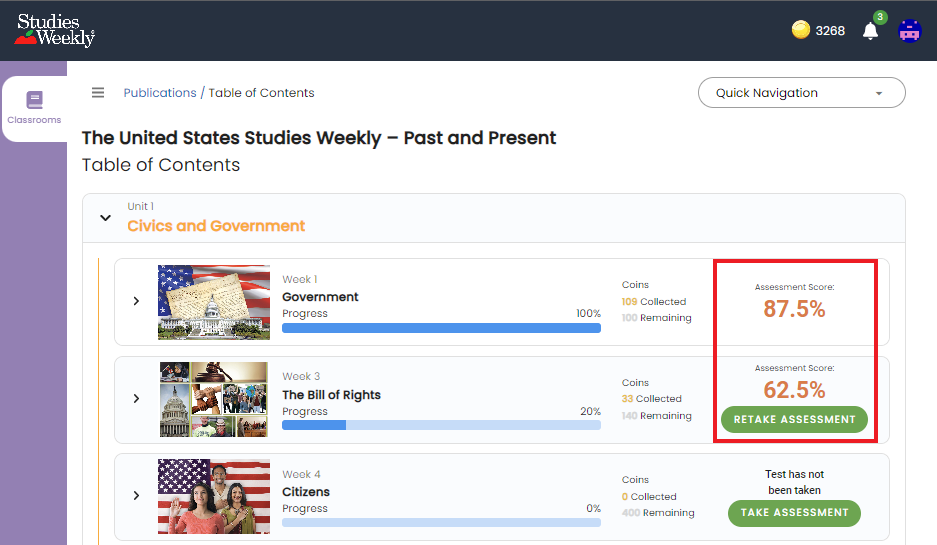Click the Take Assessment button
Screen dimensions: 937x545
(794, 513)
